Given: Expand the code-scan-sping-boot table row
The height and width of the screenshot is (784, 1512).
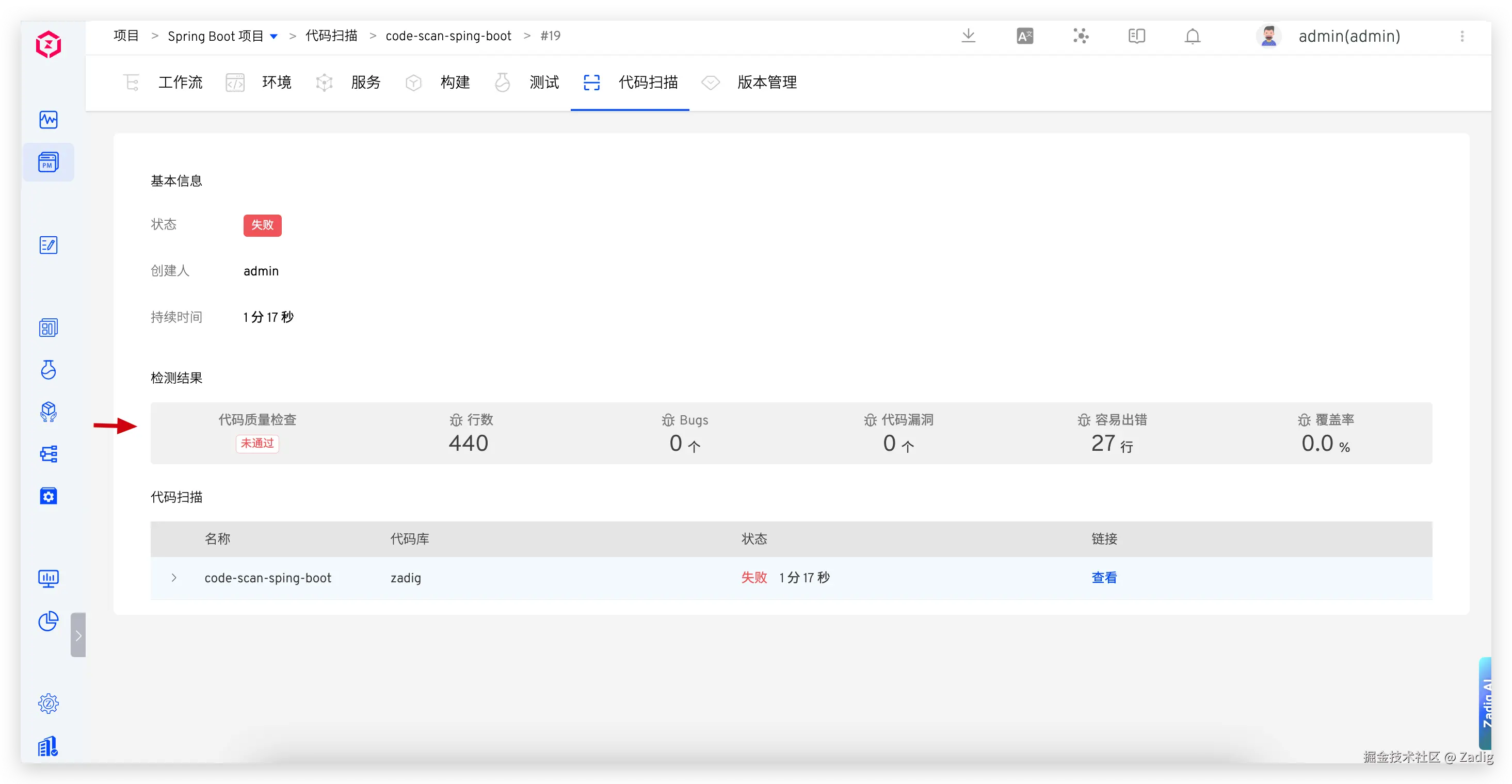Looking at the screenshot, I should tap(174, 578).
